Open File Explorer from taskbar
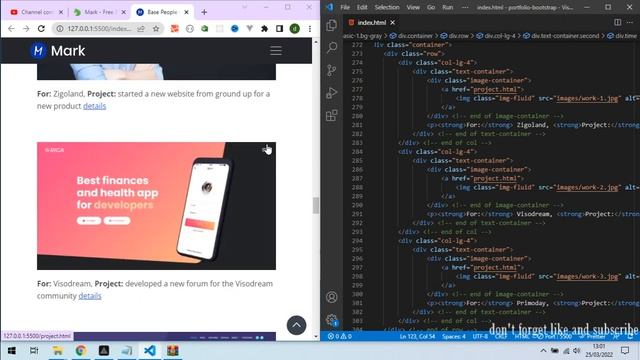 pyautogui.click(x=57, y=351)
